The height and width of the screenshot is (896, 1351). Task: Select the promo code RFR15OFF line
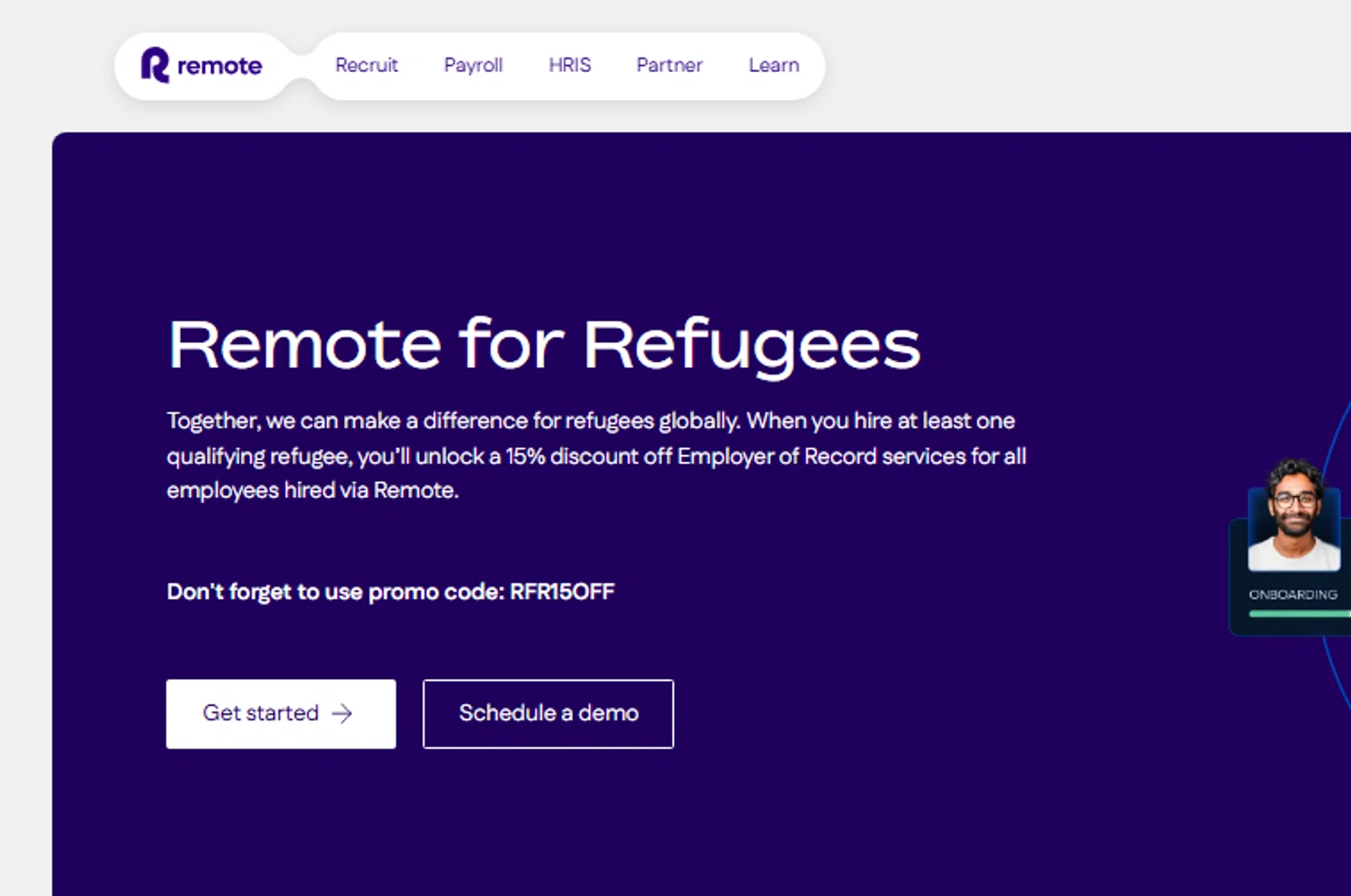tap(391, 592)
